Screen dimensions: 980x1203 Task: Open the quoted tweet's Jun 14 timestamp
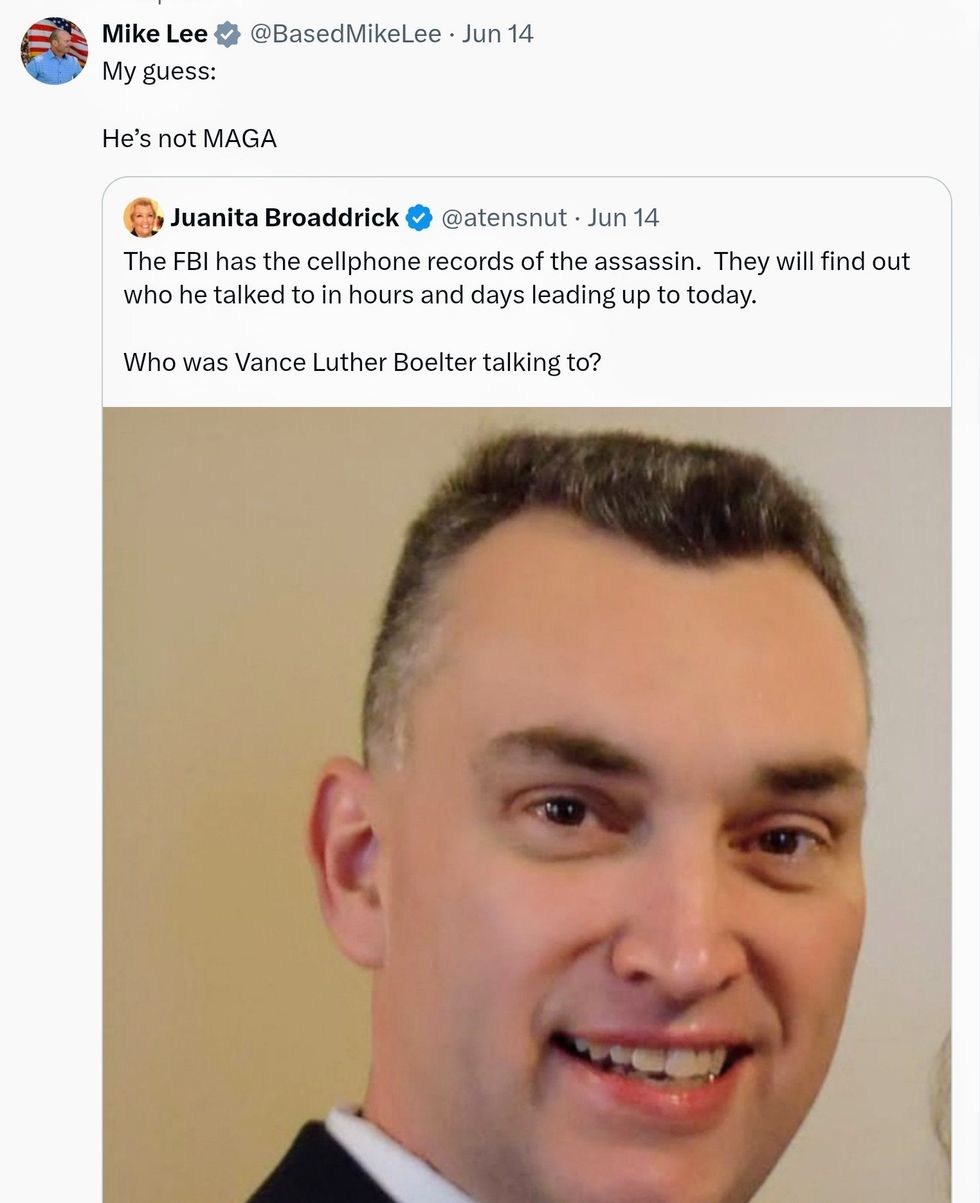click(623, 217)
